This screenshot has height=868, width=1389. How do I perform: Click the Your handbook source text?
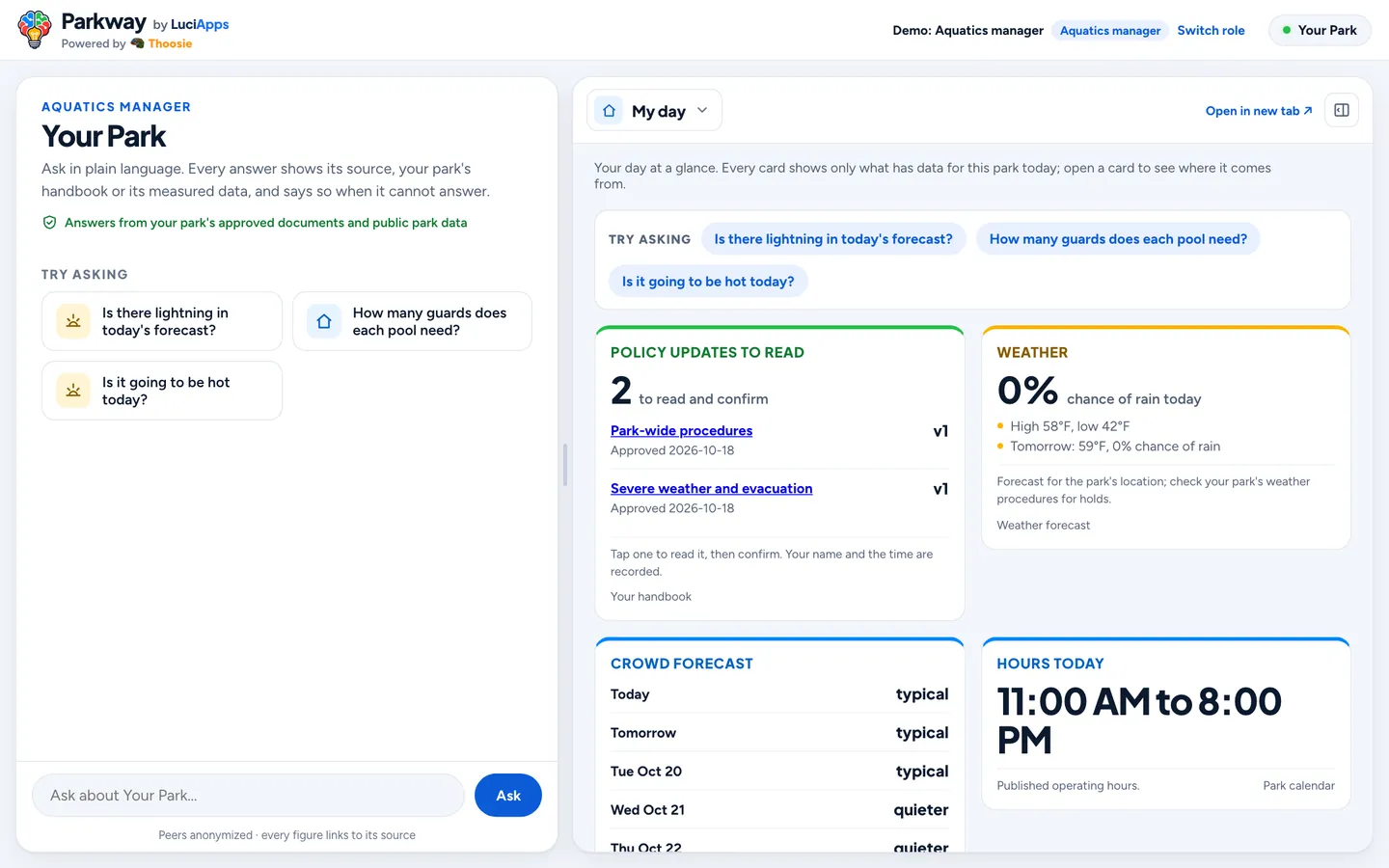(651, 597)
